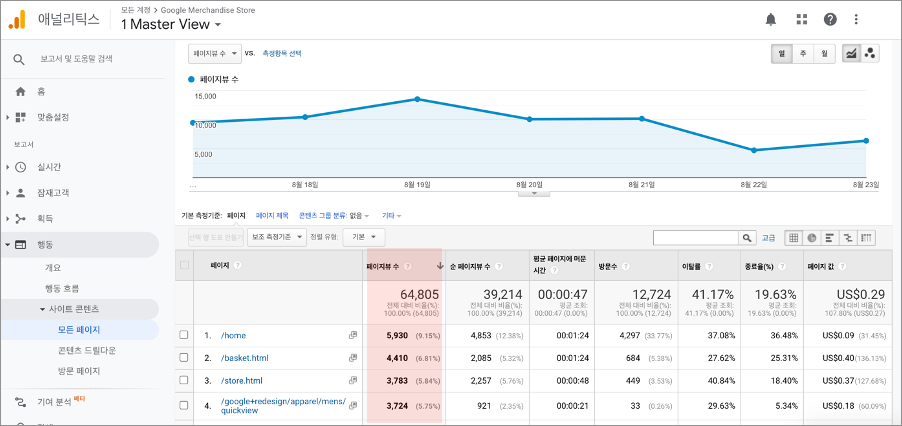Image resolution: width=902 pixels, height=426 pixels.
Task: Open /store.html external link icon
Action: coord(353,380)
